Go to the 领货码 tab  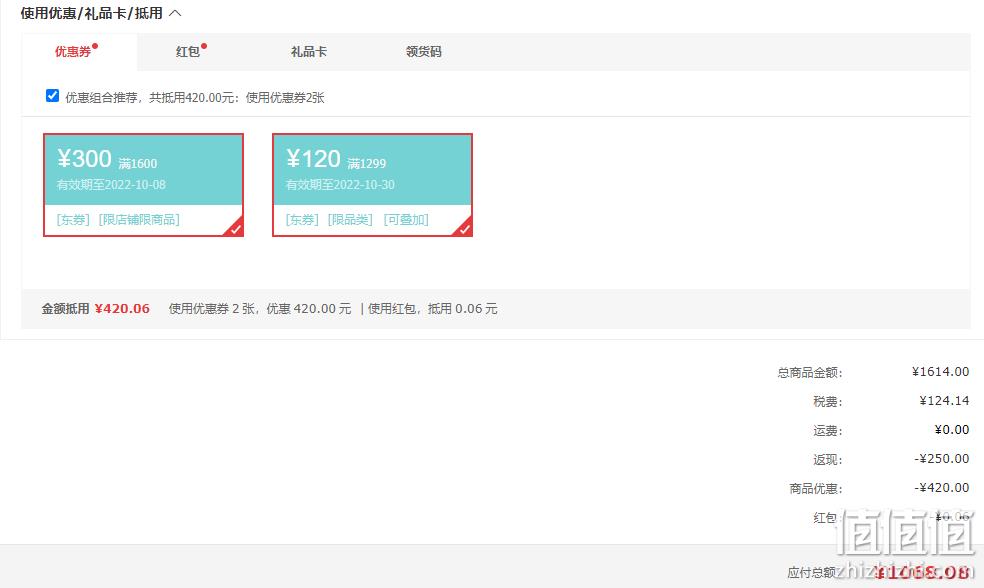coord(424,51)
